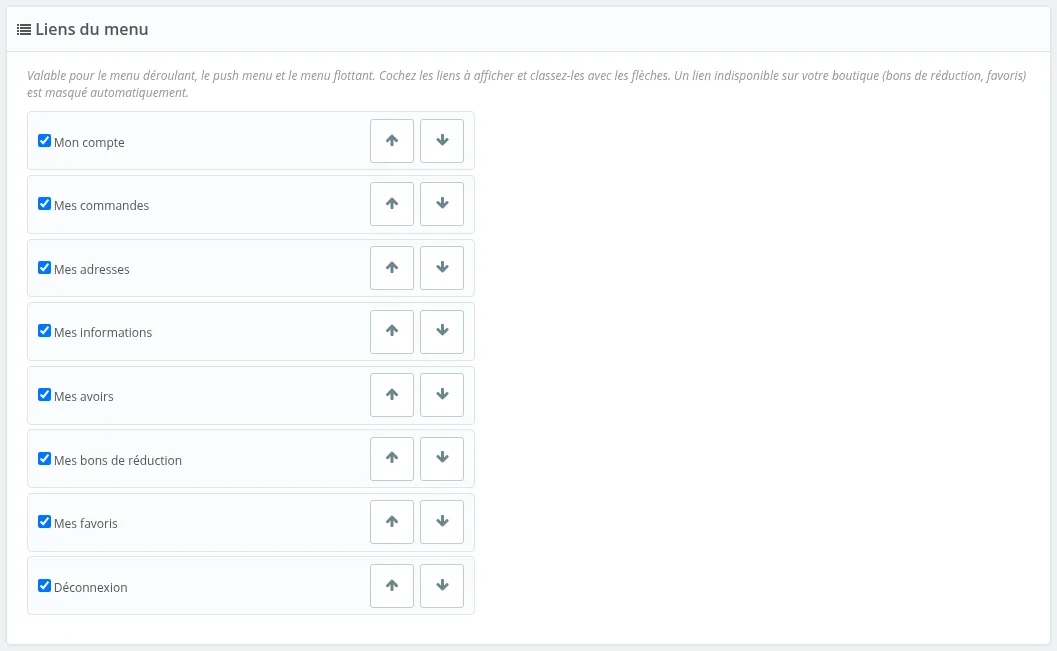Uncheck Mes bons de réduction checkbox

[x=44, y=459]
